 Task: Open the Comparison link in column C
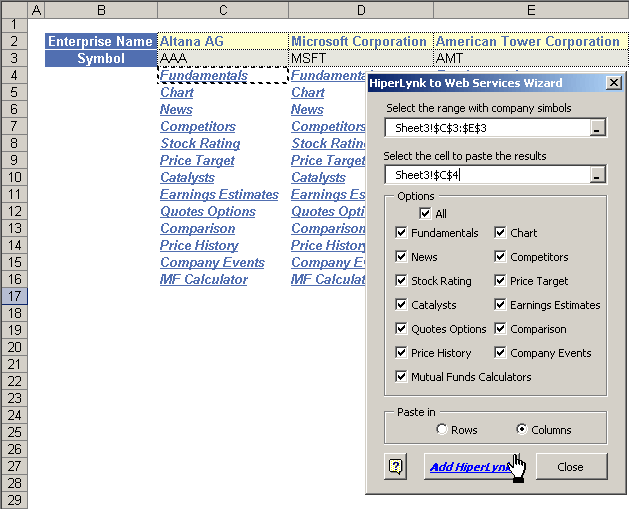coord(198,228)
